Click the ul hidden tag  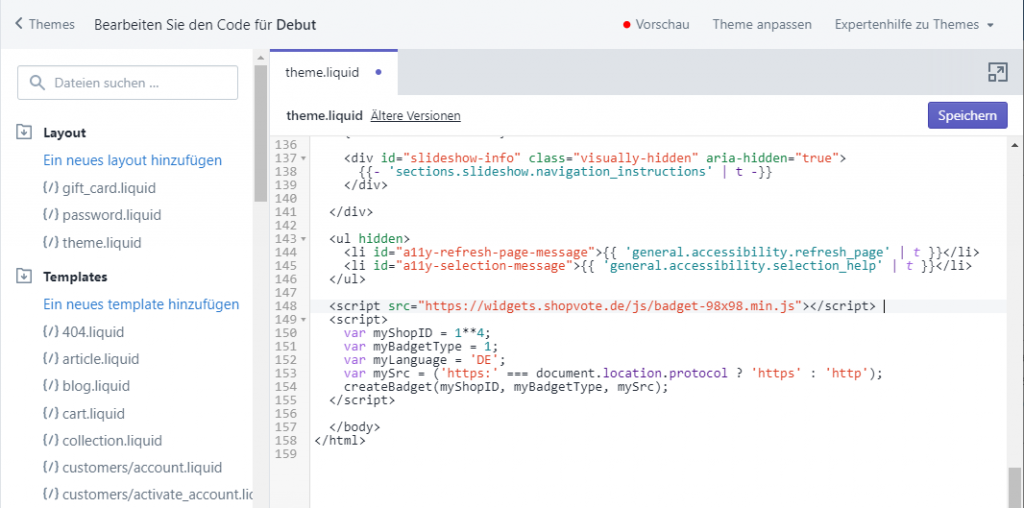[370, 238]
